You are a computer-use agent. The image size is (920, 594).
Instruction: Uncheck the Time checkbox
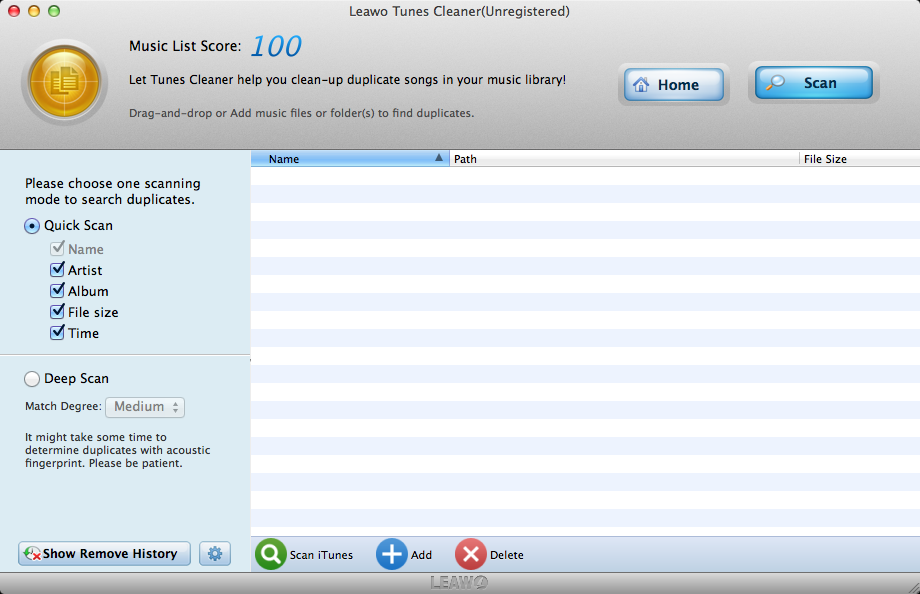click(57, 333)
